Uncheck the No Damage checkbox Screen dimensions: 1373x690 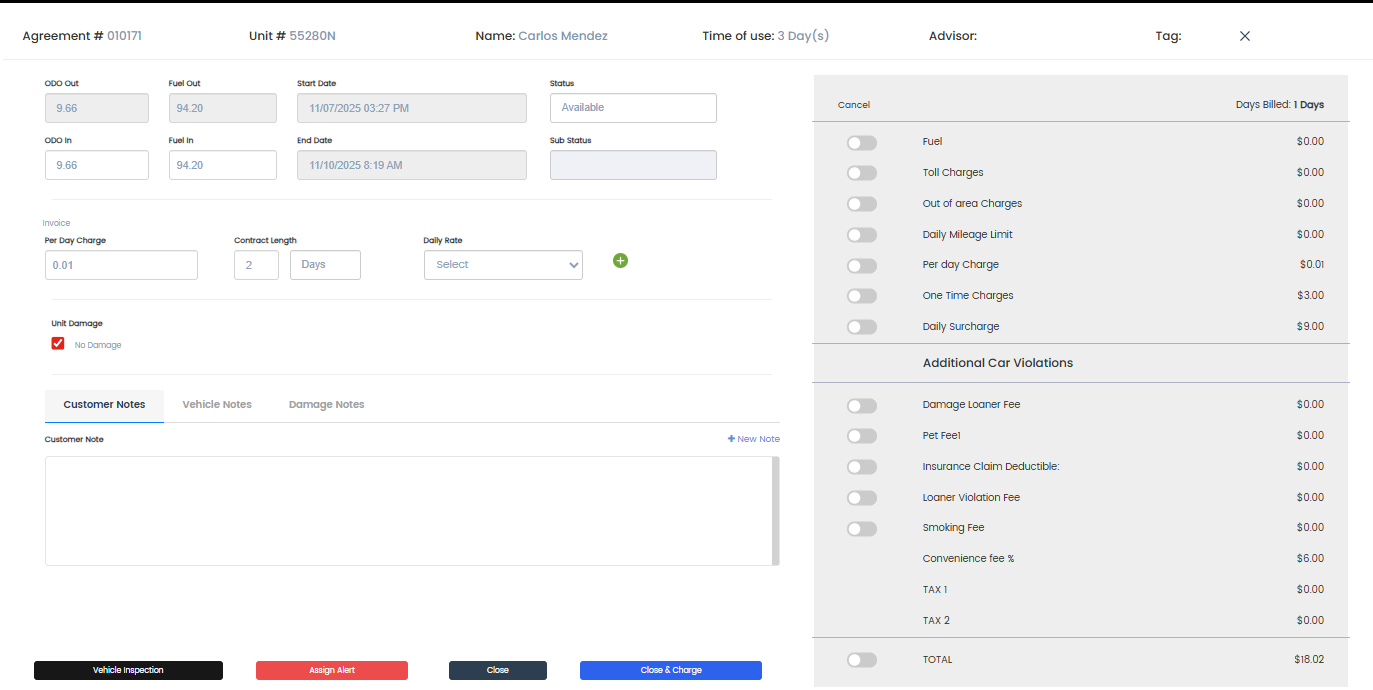(x=58, y=344)
